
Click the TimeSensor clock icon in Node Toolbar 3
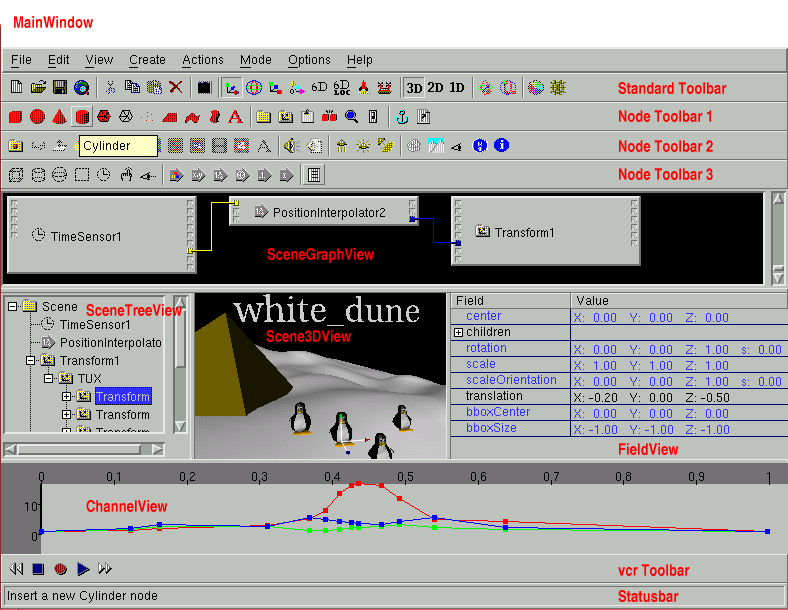click(104, 175)
